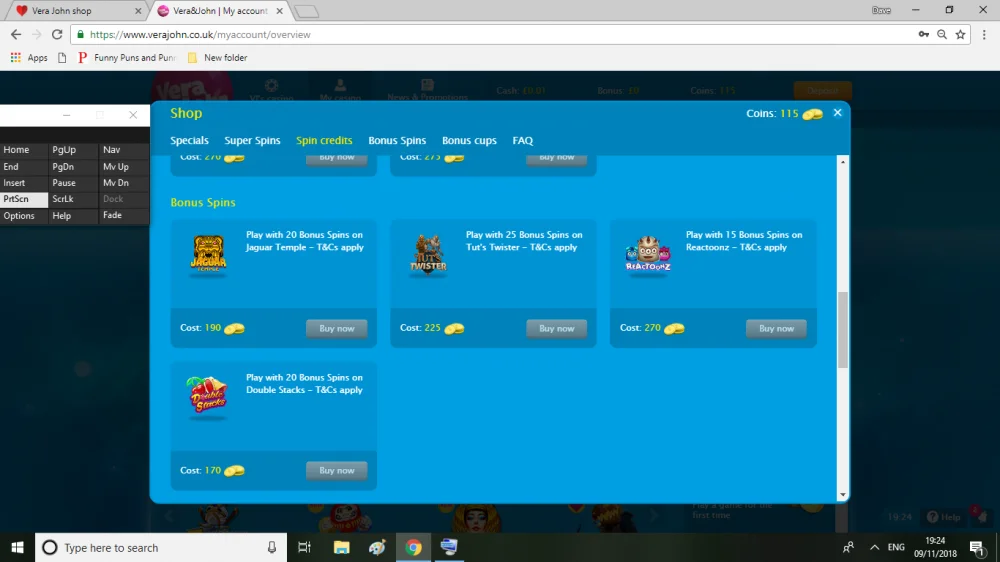The image size is (1000, 562).
Task: Show hidden system tray icons
Action: click(x=874, y=547)
